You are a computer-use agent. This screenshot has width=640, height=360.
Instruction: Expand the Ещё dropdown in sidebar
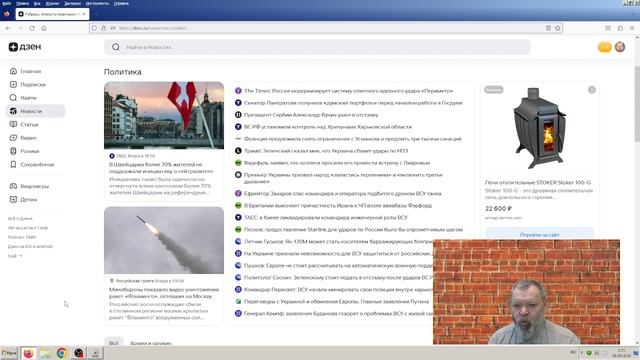(x=15, y=256)
